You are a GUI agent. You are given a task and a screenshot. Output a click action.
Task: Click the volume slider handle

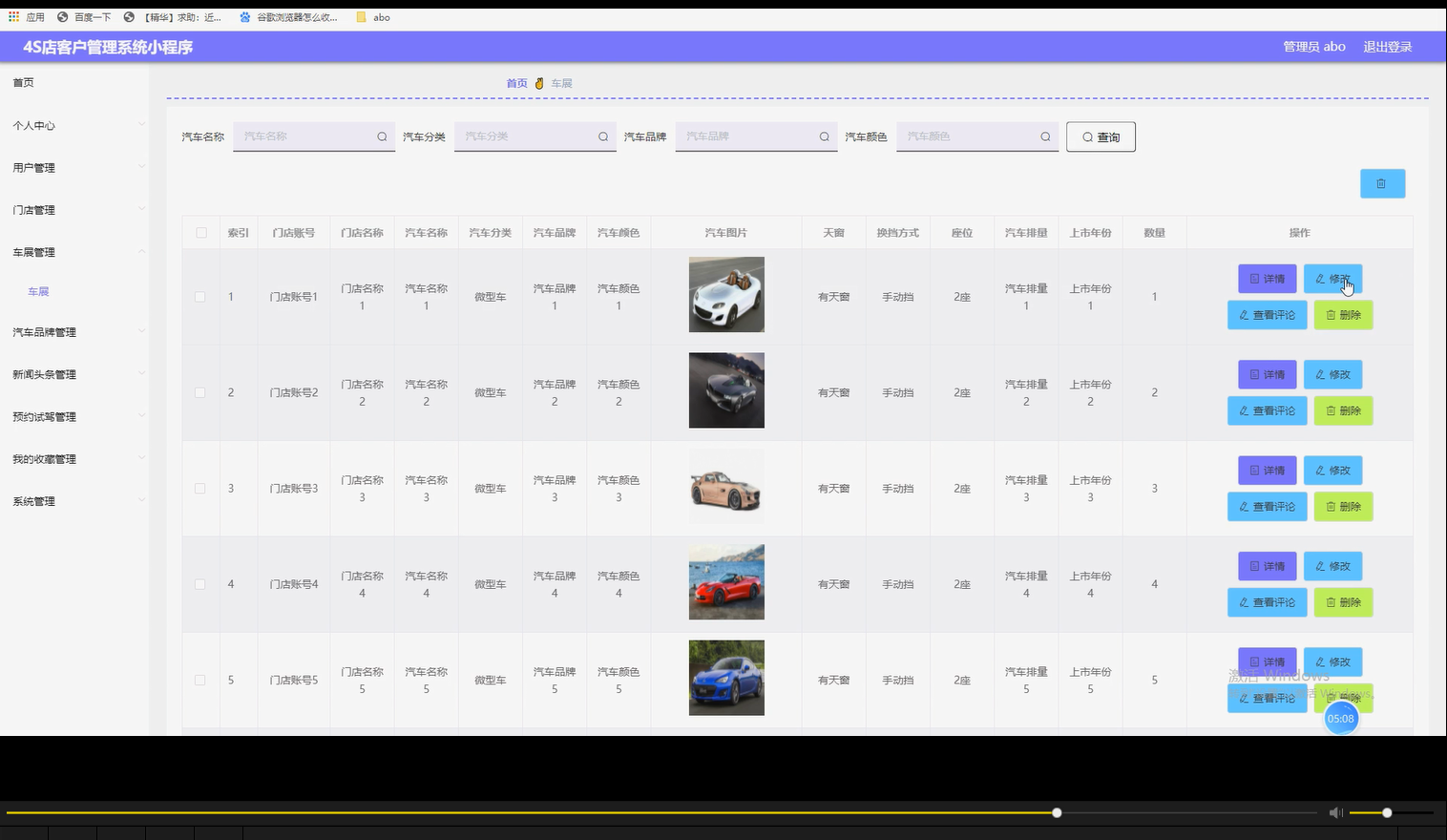coord(1387,812)
